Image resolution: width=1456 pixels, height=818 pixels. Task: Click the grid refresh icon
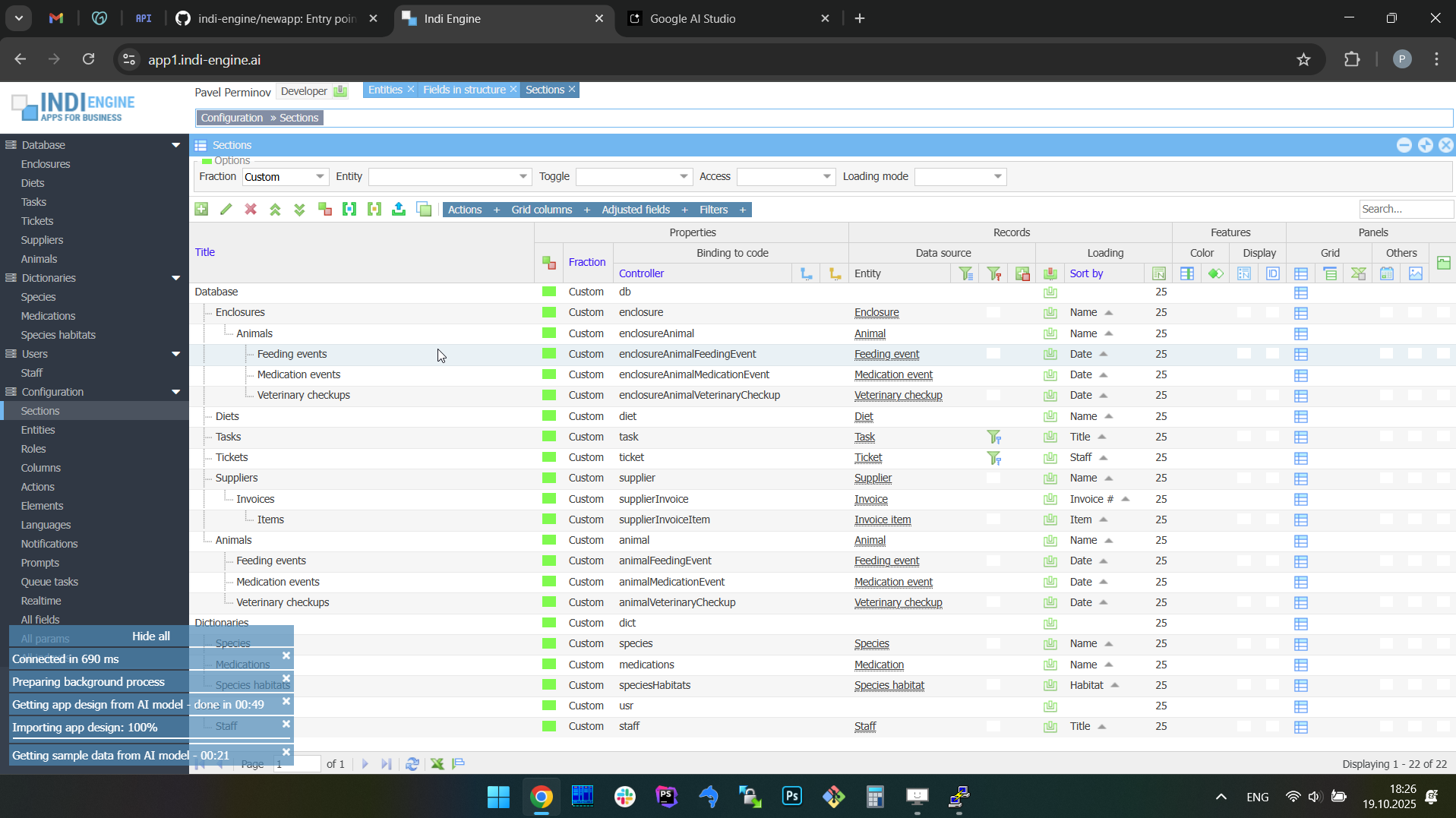point(412,764)
